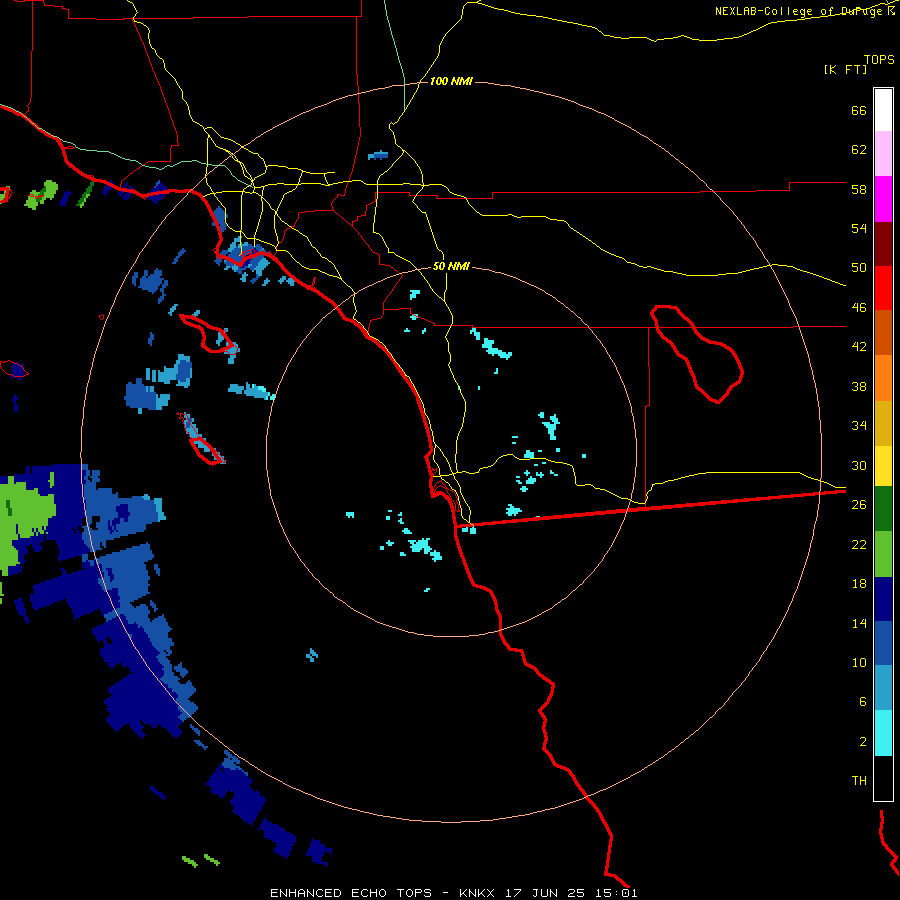This screenshot has width=900, height=900.
Task: Pick the light blue legend swatch
Action: click(x=883, y=688)
